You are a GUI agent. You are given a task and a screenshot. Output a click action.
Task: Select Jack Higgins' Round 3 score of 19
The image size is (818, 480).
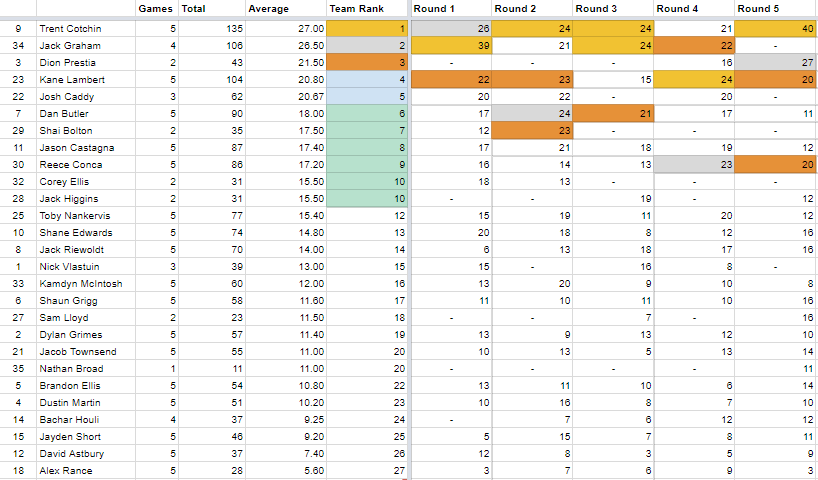pyautogui.click(x=613, y=199)
